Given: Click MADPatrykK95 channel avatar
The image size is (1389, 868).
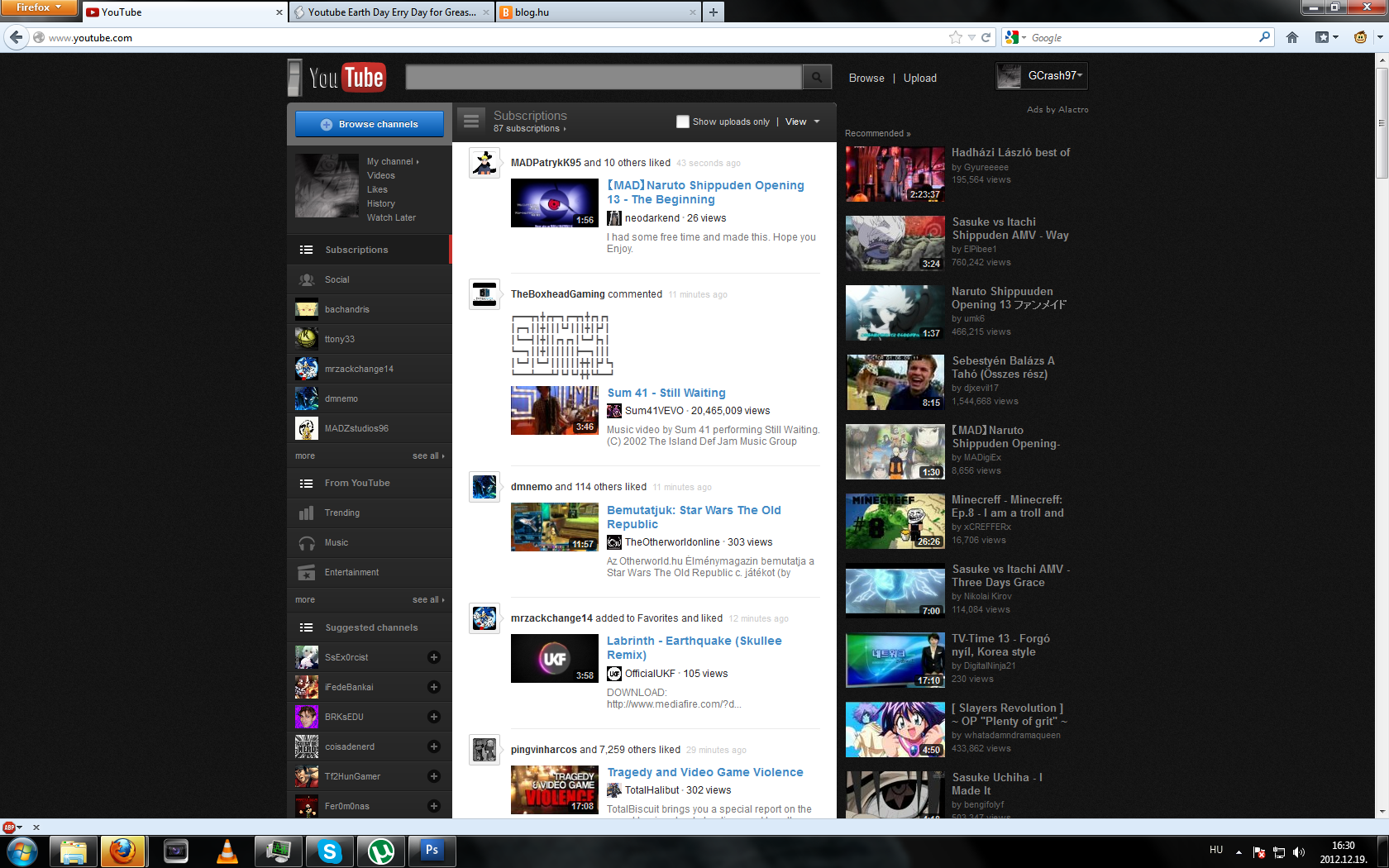Looking at the screenshot, I should [484, 163].
